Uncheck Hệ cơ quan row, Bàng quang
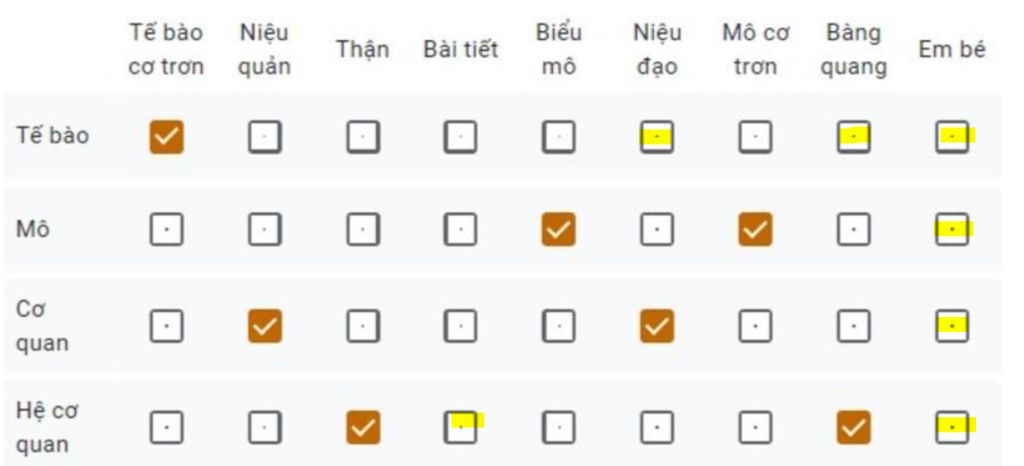Screen dimensions: 1024x466 (x=853, y=427)
